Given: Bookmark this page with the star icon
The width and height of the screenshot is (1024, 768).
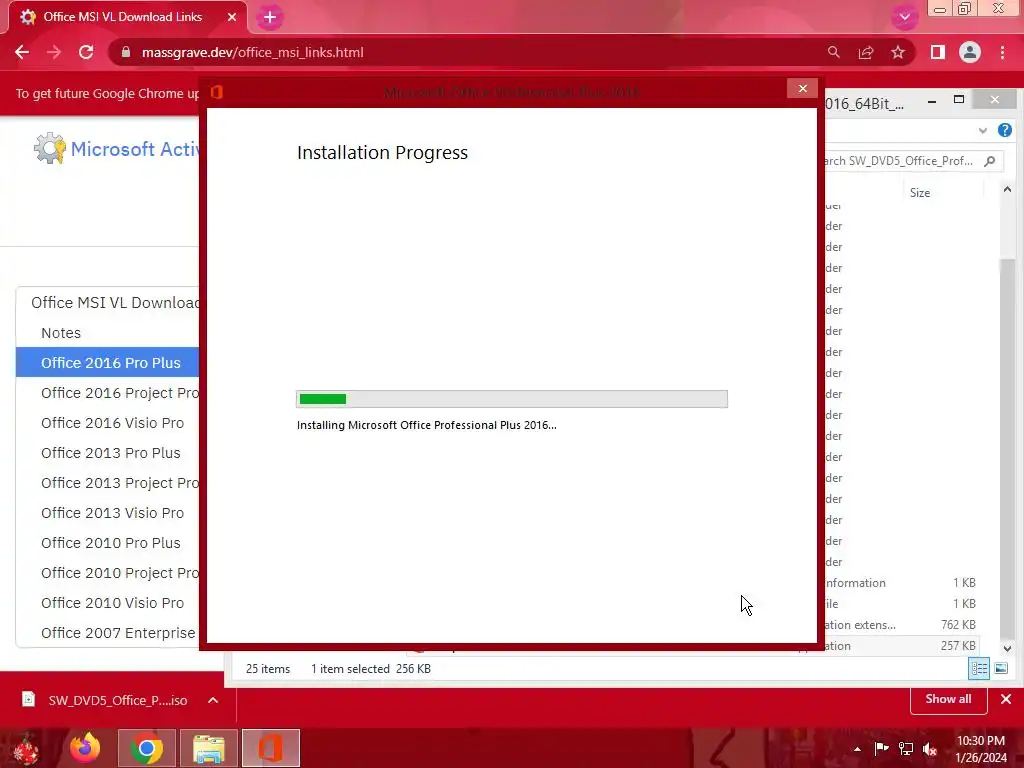Looking at the screenshot, I should point(898,52).
